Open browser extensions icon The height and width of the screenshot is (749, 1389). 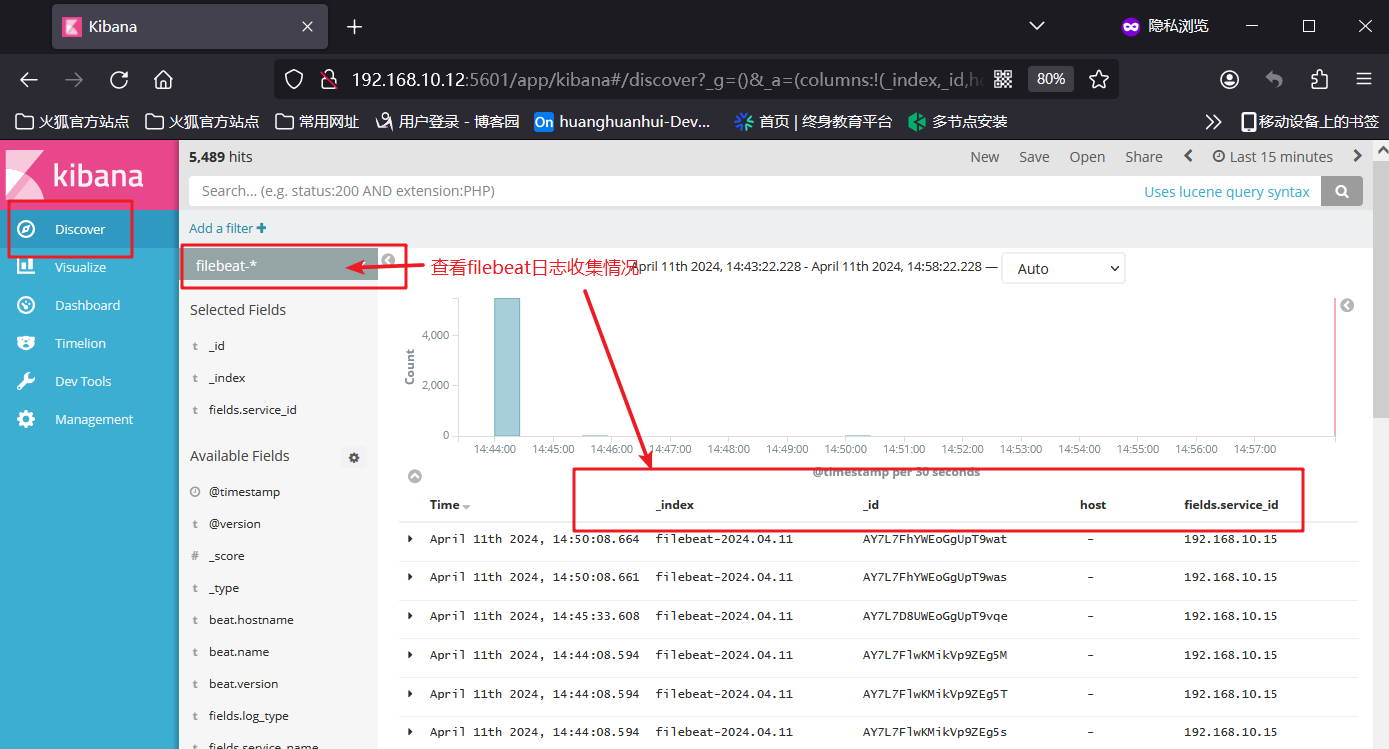1319,79
